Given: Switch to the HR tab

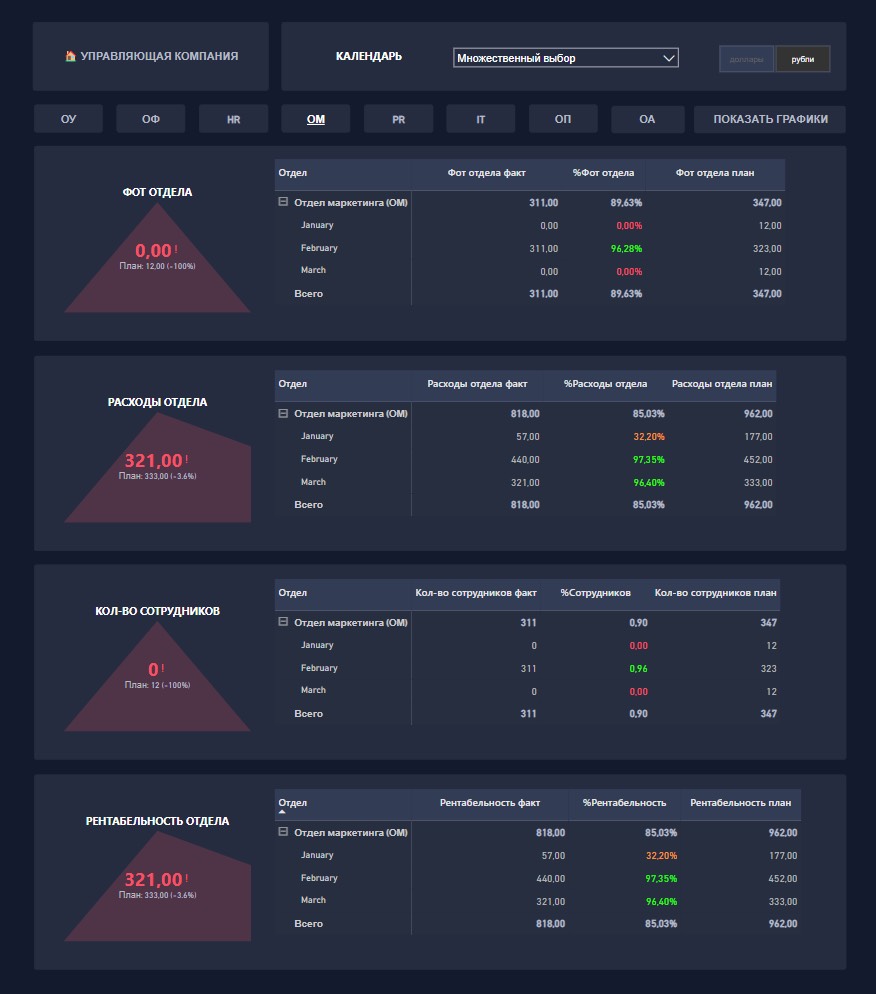Looking at the screenshot, I should coord(233,119).
